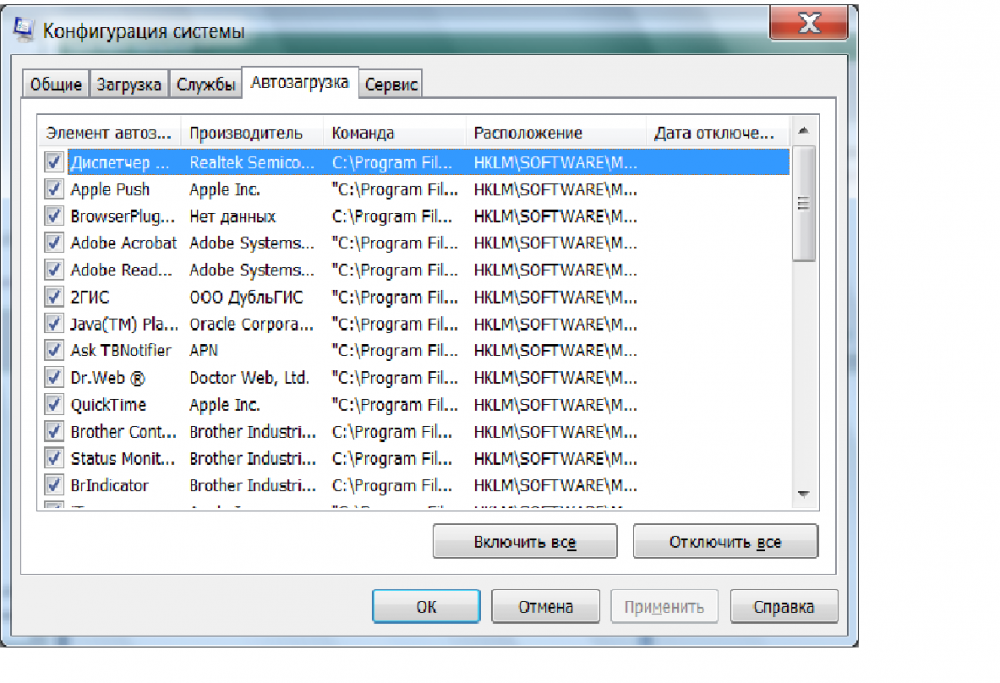
Task: Click the startup list scrollbar thumb
Action: [804, 203]
